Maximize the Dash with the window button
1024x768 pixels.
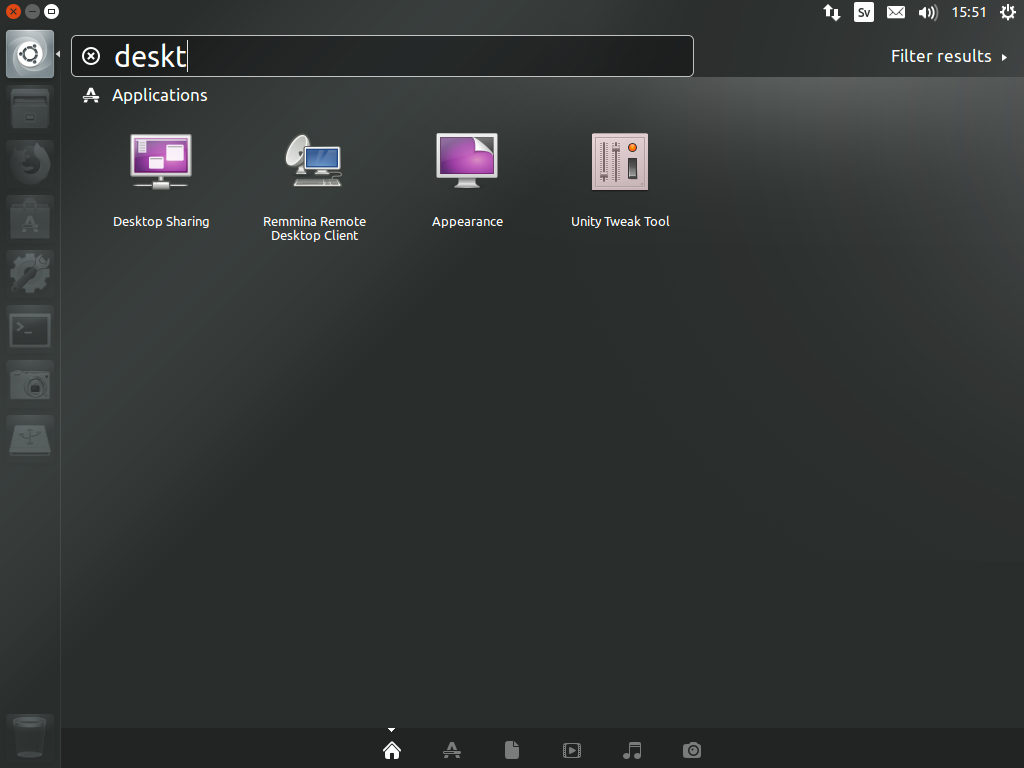click(51, 12)
